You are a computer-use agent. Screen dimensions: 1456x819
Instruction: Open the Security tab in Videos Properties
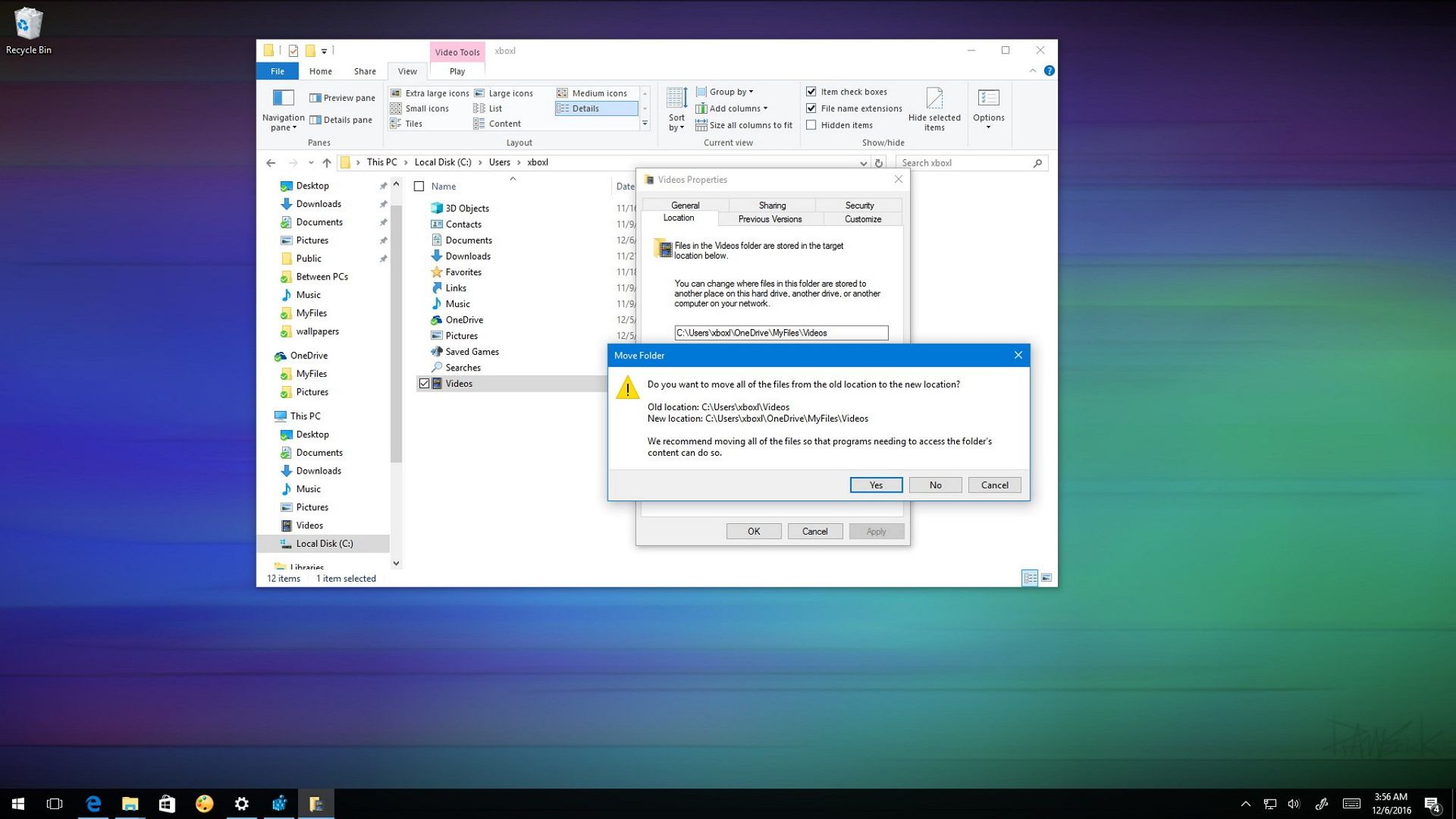tap(858, 205)
